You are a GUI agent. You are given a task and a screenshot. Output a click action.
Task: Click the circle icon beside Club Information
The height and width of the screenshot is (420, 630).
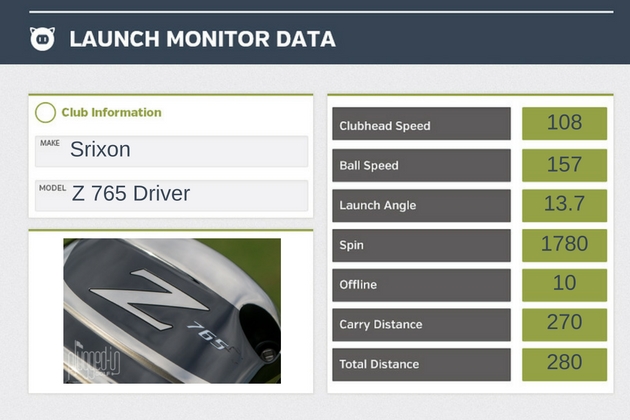coord(45,113)
